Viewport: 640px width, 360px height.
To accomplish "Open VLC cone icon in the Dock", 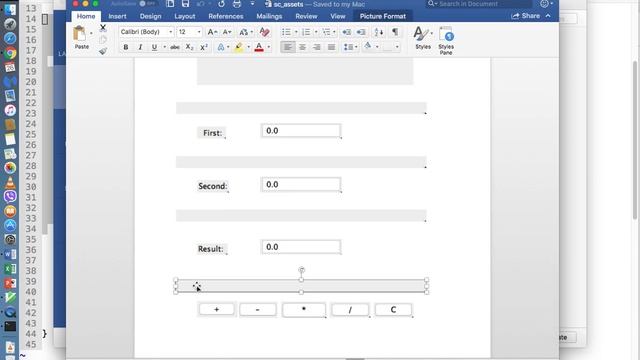I will pos(10,182).
